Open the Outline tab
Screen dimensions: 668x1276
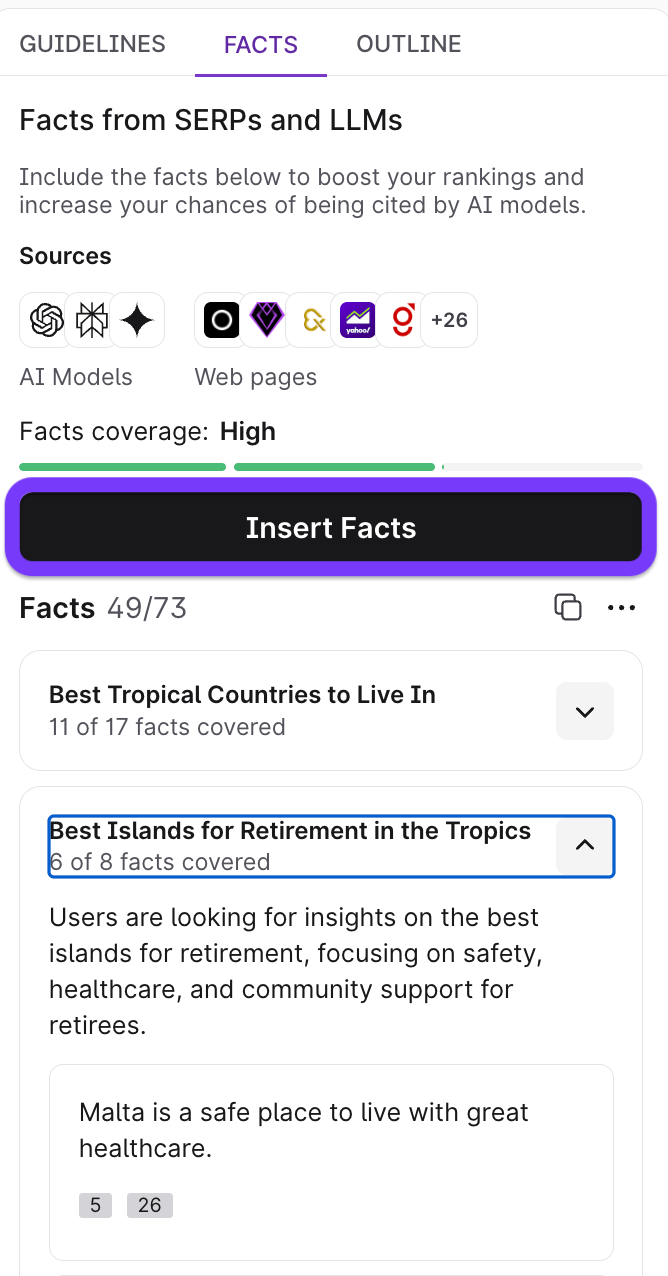(x=409, y=44)
